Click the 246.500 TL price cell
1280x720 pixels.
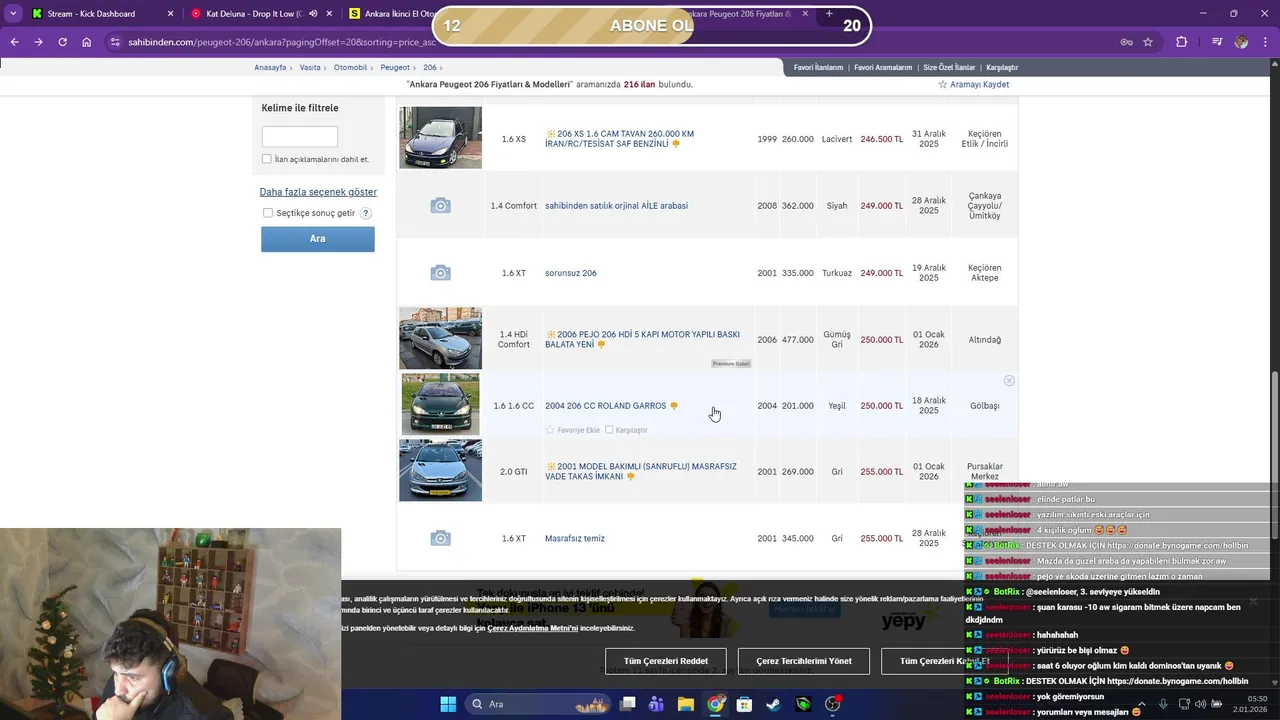(882, 139)
